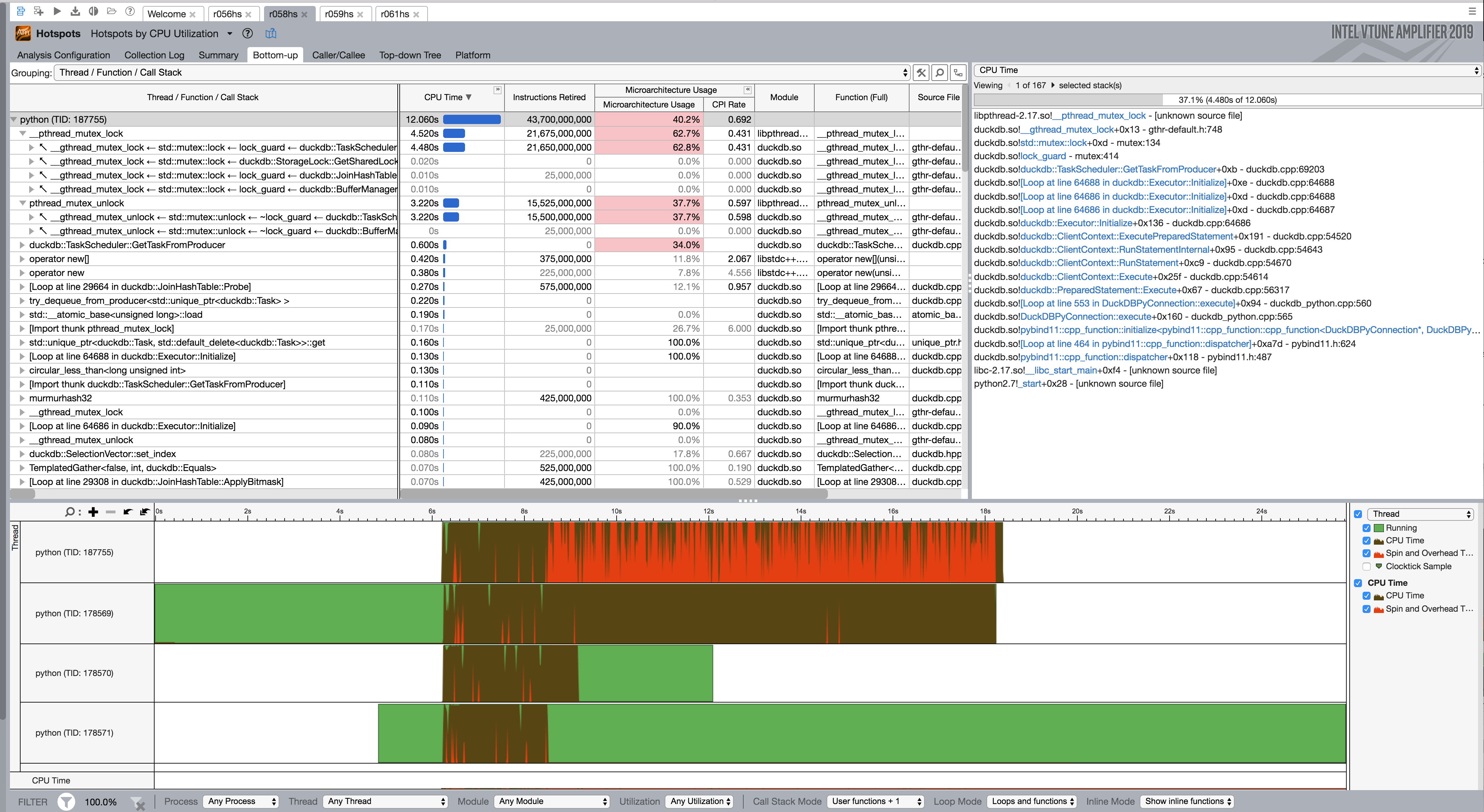Image resolution: width=1484 pixels, height=812 pixels.
Task: Click the hamburger menu icon at top right
Action: [x=1472, y=11]
